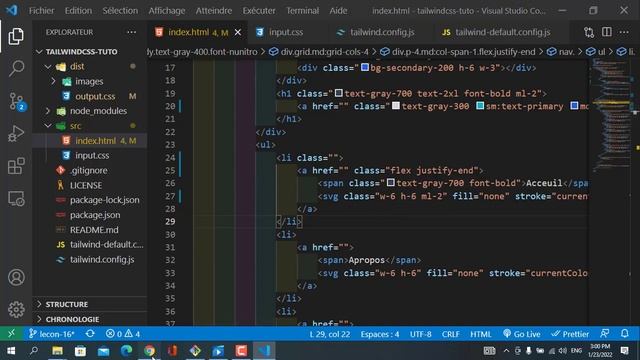Change language mode HTML in status bar

coord(481,334)
